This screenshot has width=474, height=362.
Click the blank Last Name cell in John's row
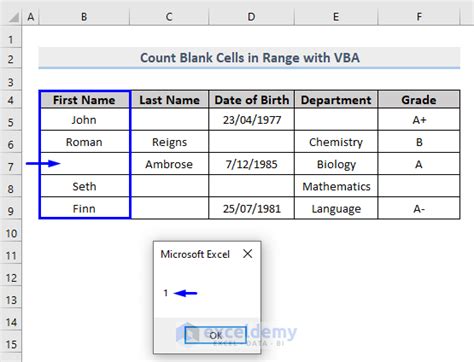click(169, 119)
